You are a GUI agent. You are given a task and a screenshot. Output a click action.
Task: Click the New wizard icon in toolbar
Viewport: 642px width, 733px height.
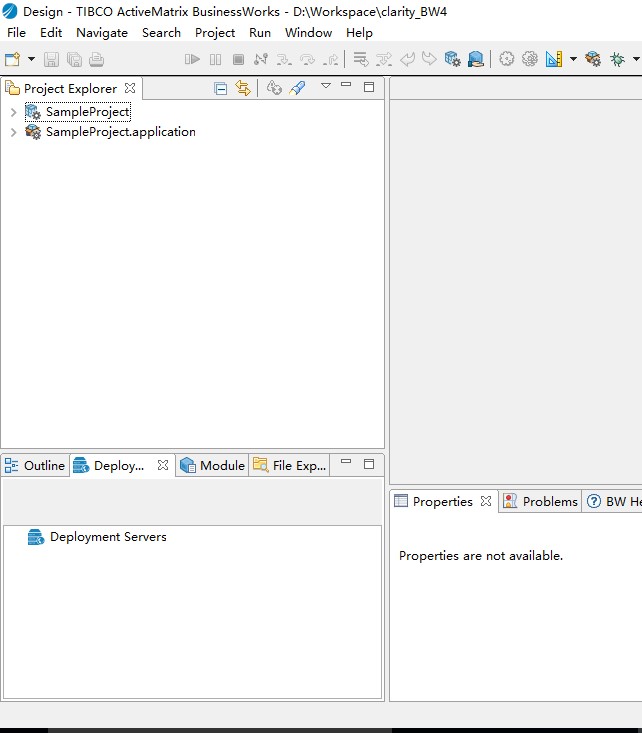[x=13, y=59]
